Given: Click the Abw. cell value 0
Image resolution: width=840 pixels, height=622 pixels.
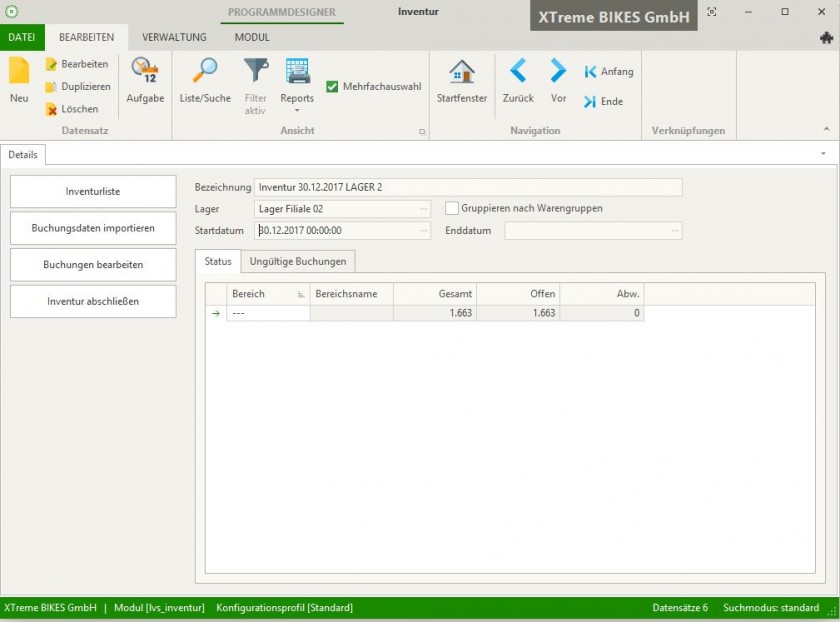Looking at the screenshot, I should pyautogui.click(x=602, y=313).
